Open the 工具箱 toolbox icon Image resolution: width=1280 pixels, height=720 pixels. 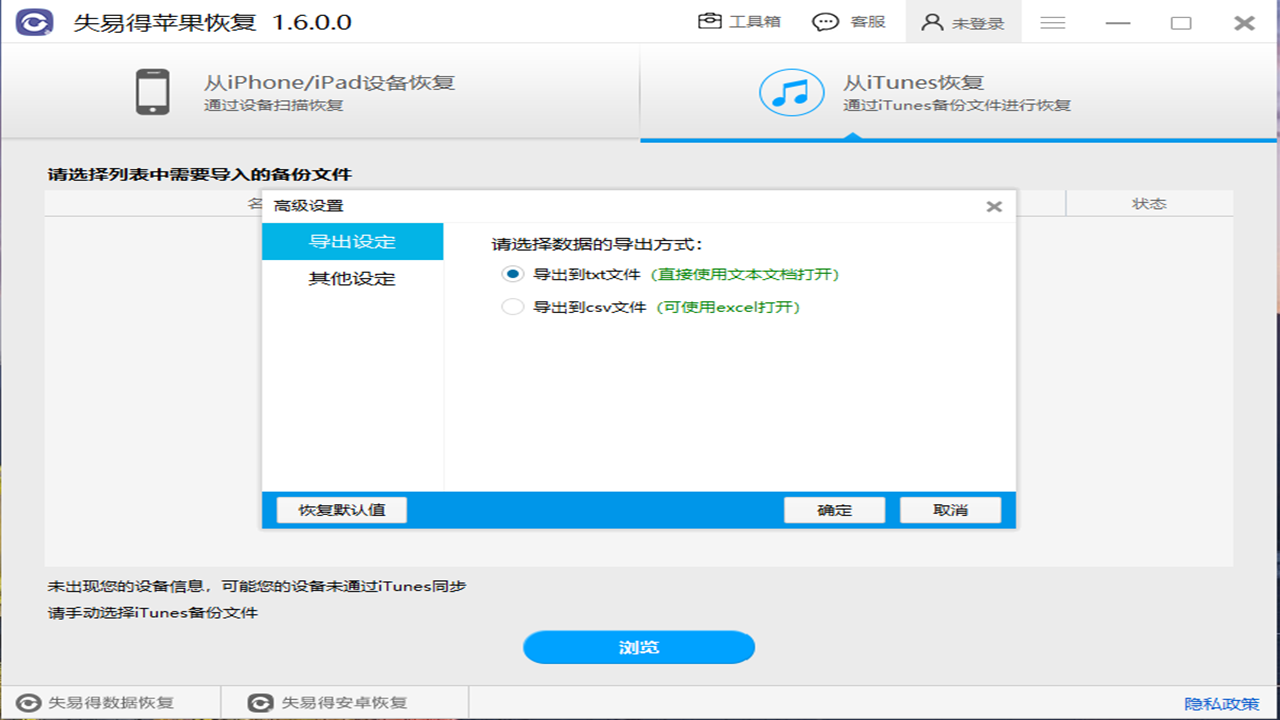pyautogui.click(x=710, y=22)
